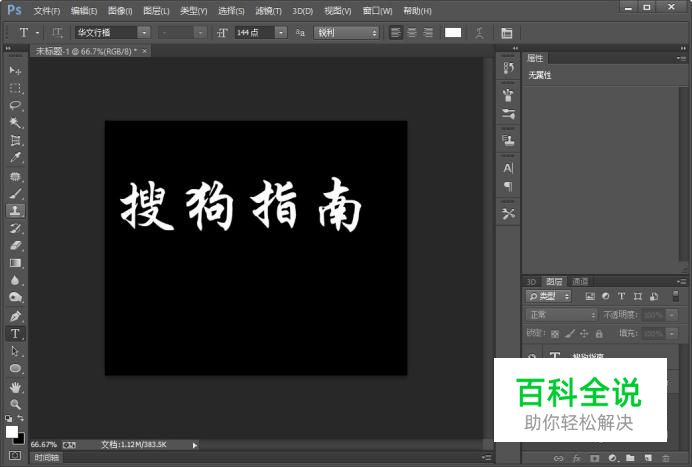Select the Brush tool

tap(15, 193)
